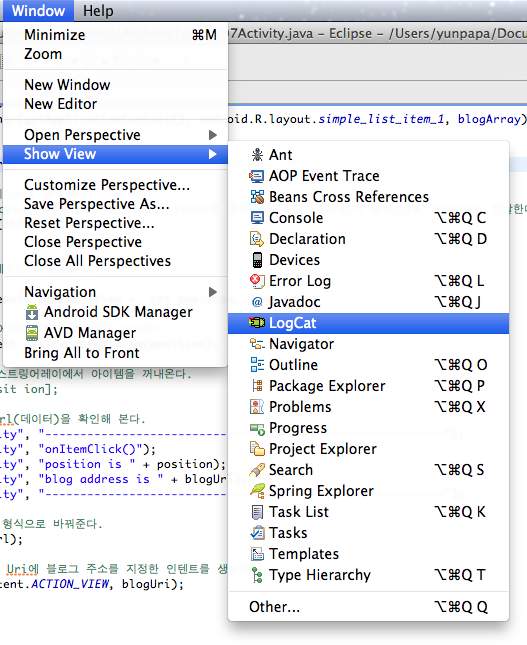Image resolution: width=527 pixels, height=645 pixels.
Task: Click the Javadoc @ icon
Action: coord(257,302)
